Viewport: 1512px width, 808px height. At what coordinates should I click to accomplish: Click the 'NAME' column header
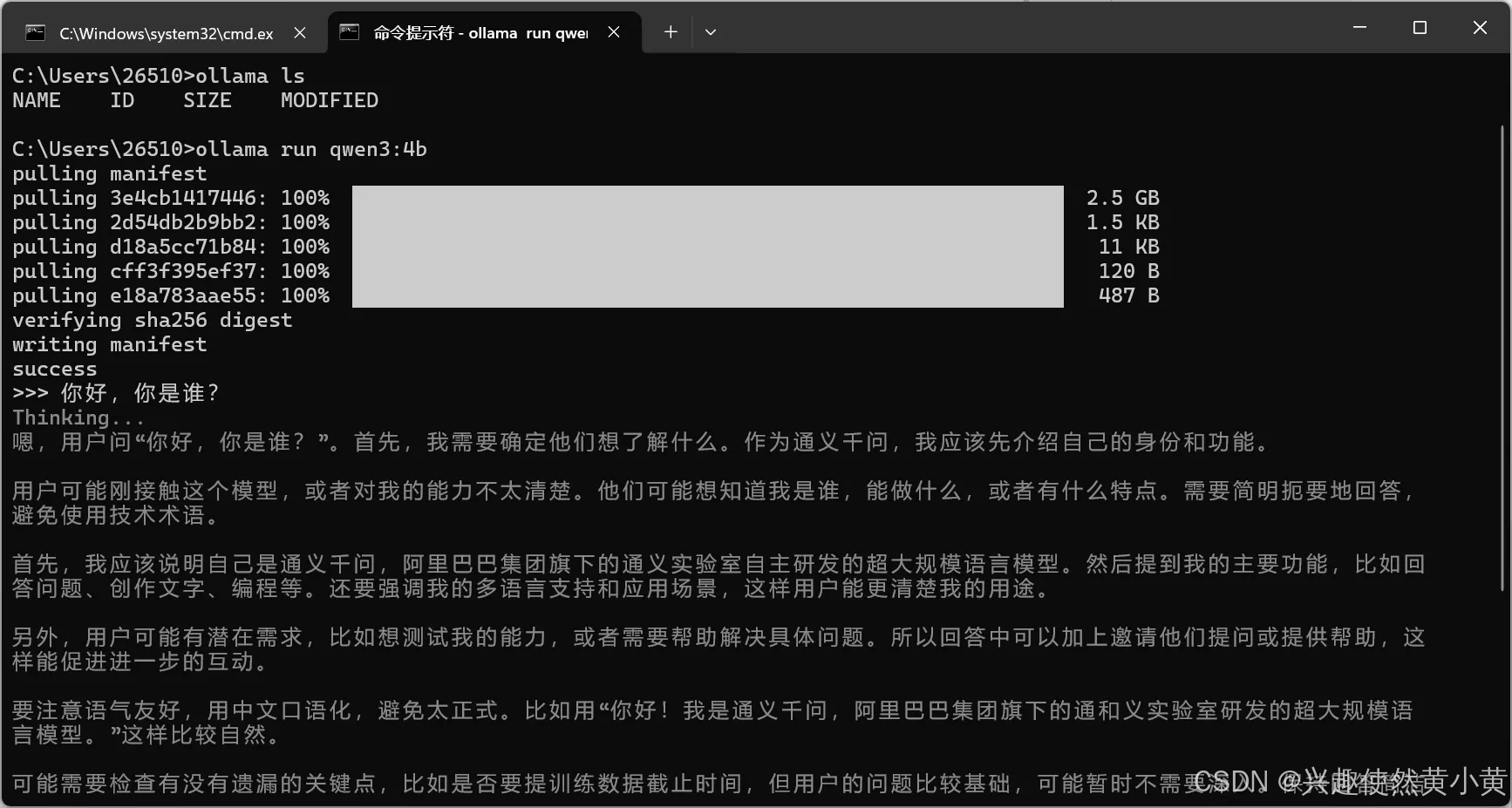click(37, 100)
